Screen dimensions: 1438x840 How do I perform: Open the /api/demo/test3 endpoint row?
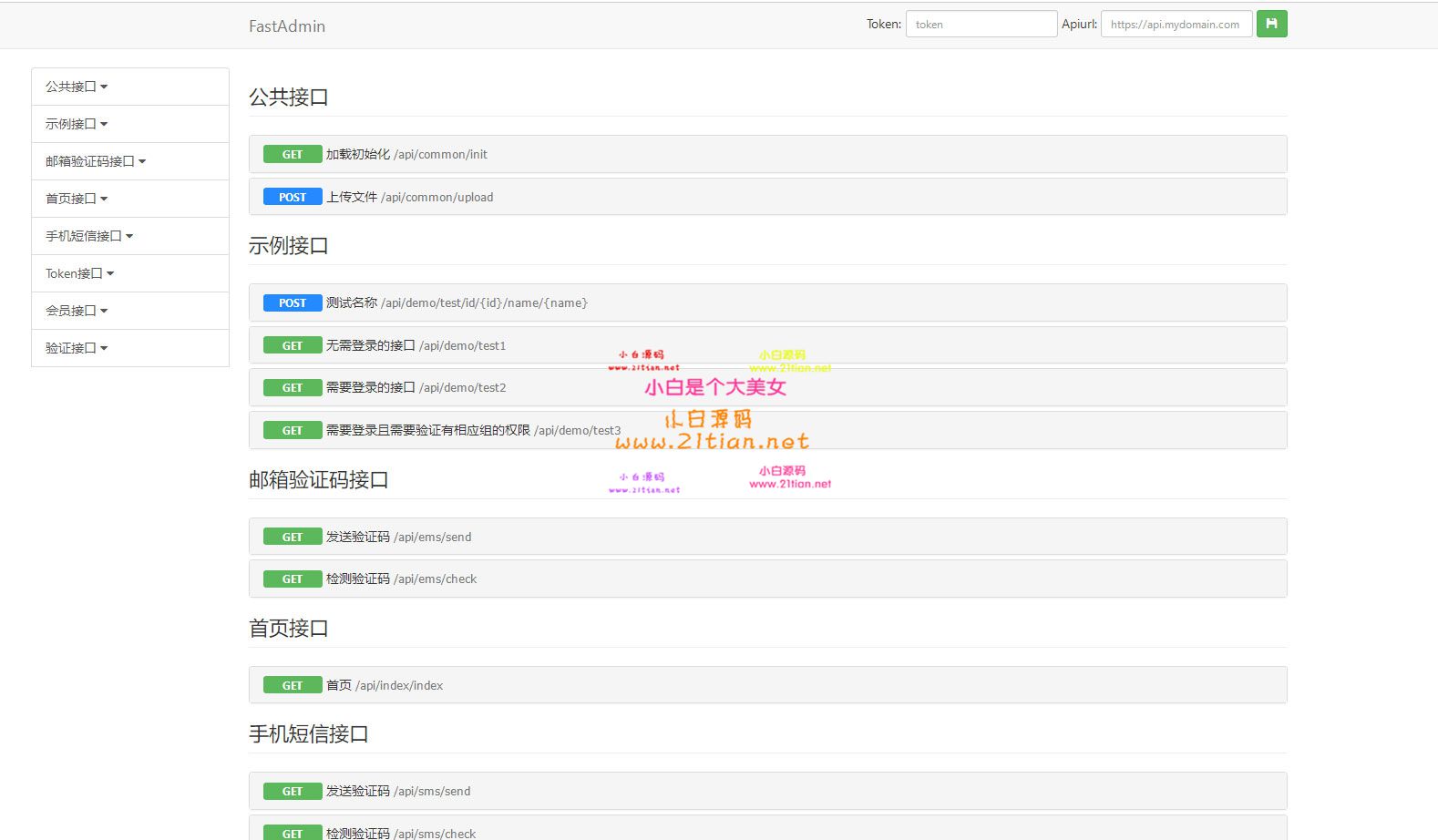tap(767, 430)
